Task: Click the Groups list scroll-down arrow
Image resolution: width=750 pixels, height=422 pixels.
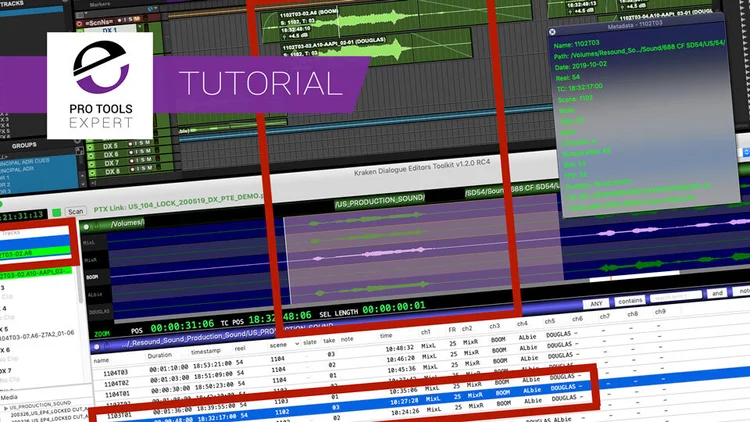Action: tap(83, 184)
